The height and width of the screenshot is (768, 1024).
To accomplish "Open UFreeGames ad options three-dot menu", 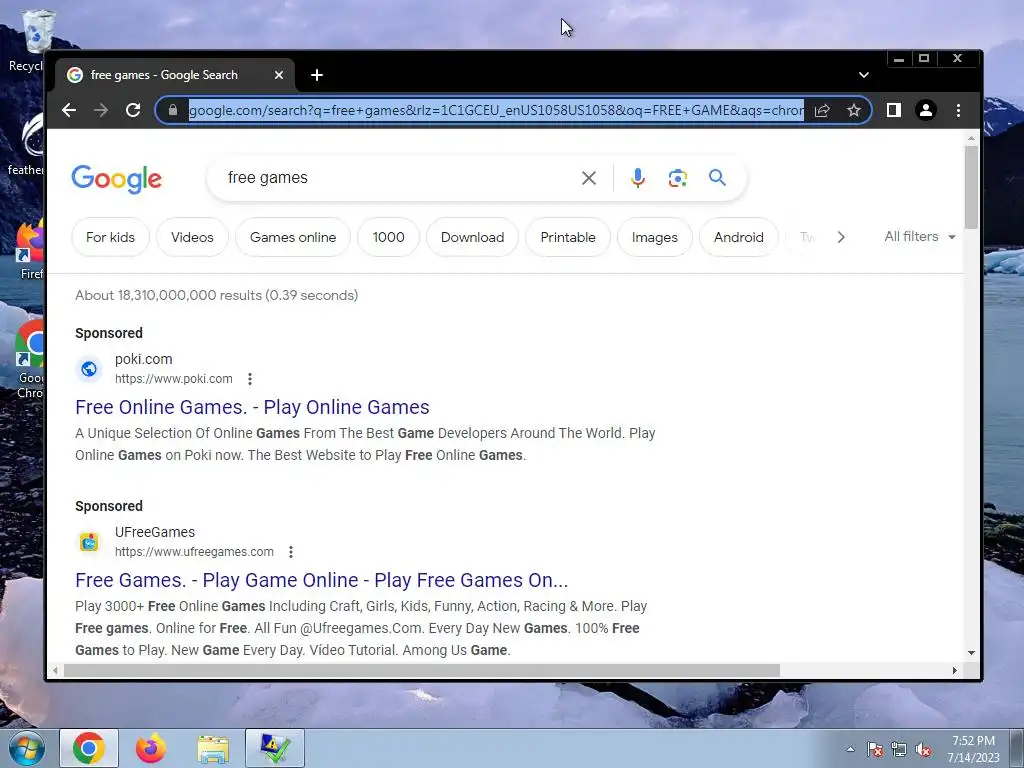I will tap(291, 552).
